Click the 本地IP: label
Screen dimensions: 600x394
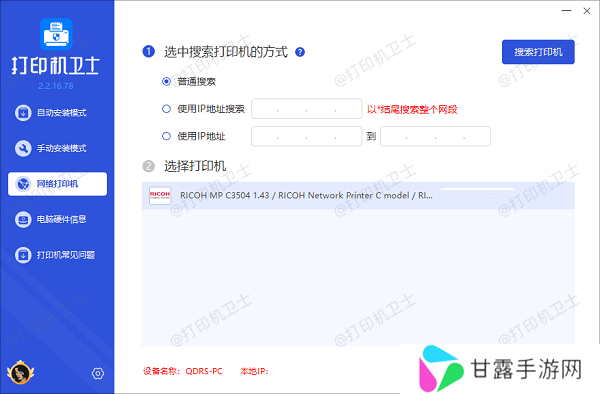(x=254, y=371)
